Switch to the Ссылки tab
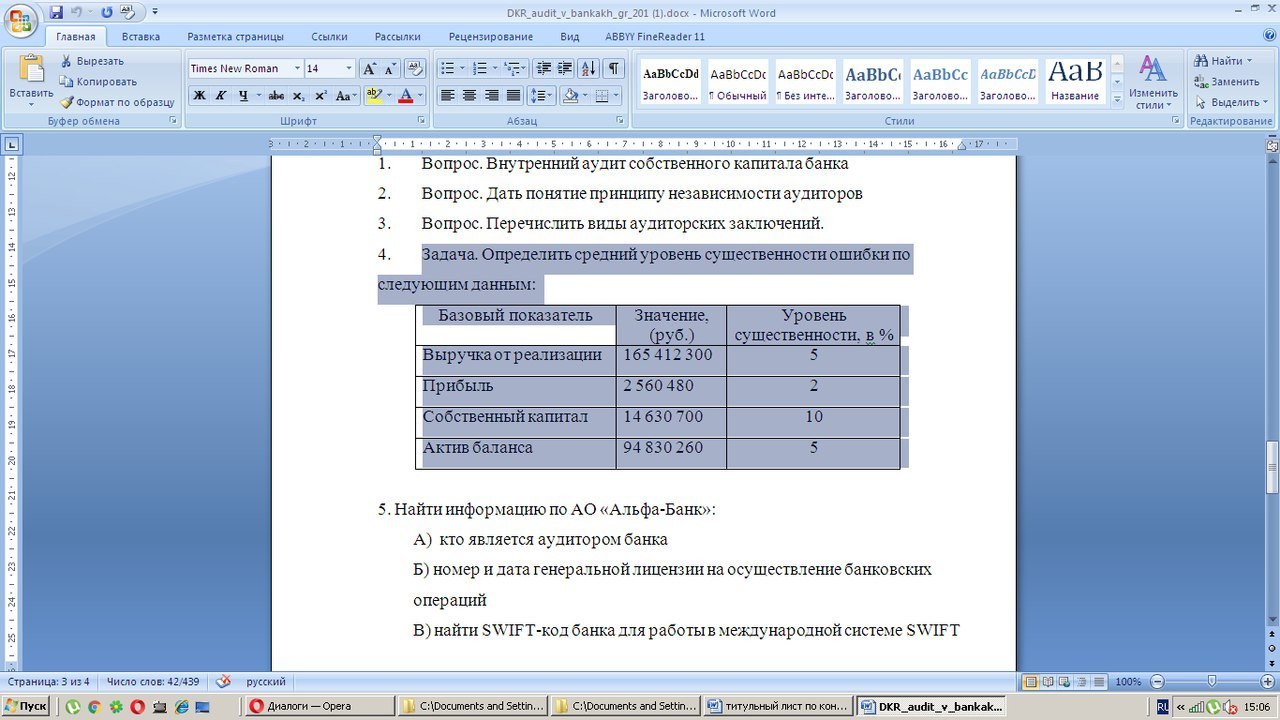This screenshot has height=720, width=1280. [329, 37]
